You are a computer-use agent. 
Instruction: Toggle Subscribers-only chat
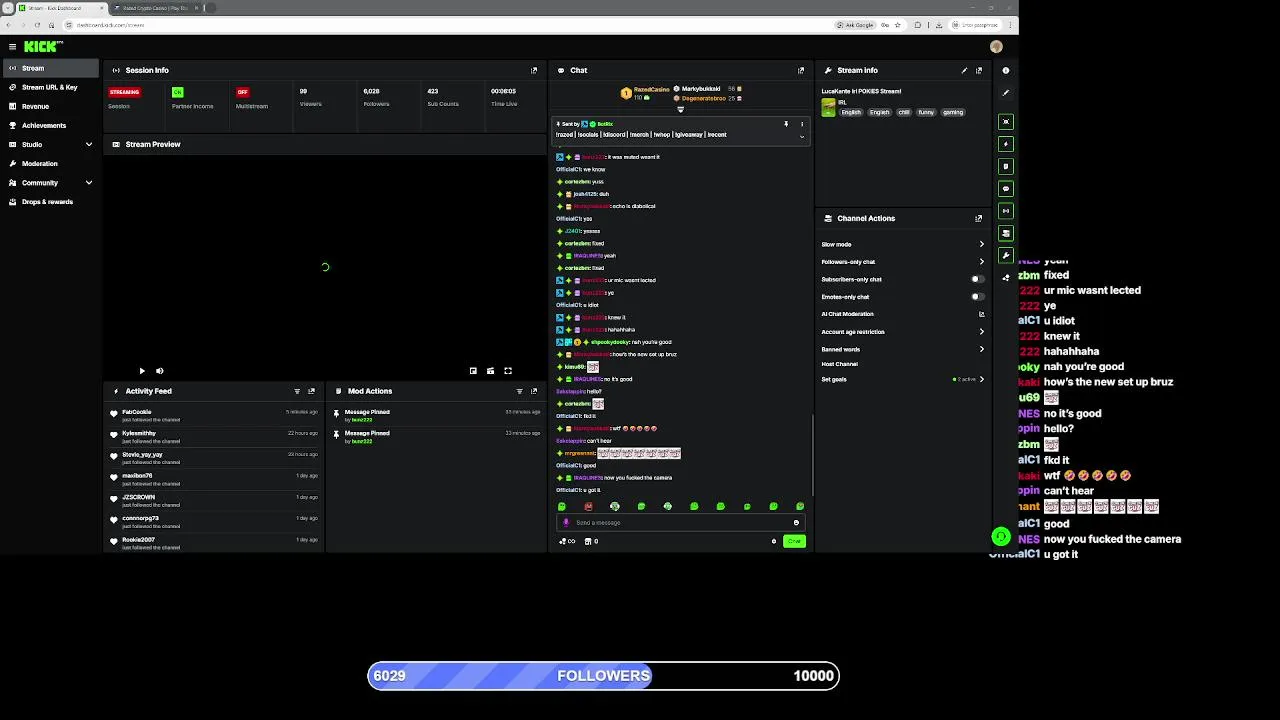[x=977, y=279]
